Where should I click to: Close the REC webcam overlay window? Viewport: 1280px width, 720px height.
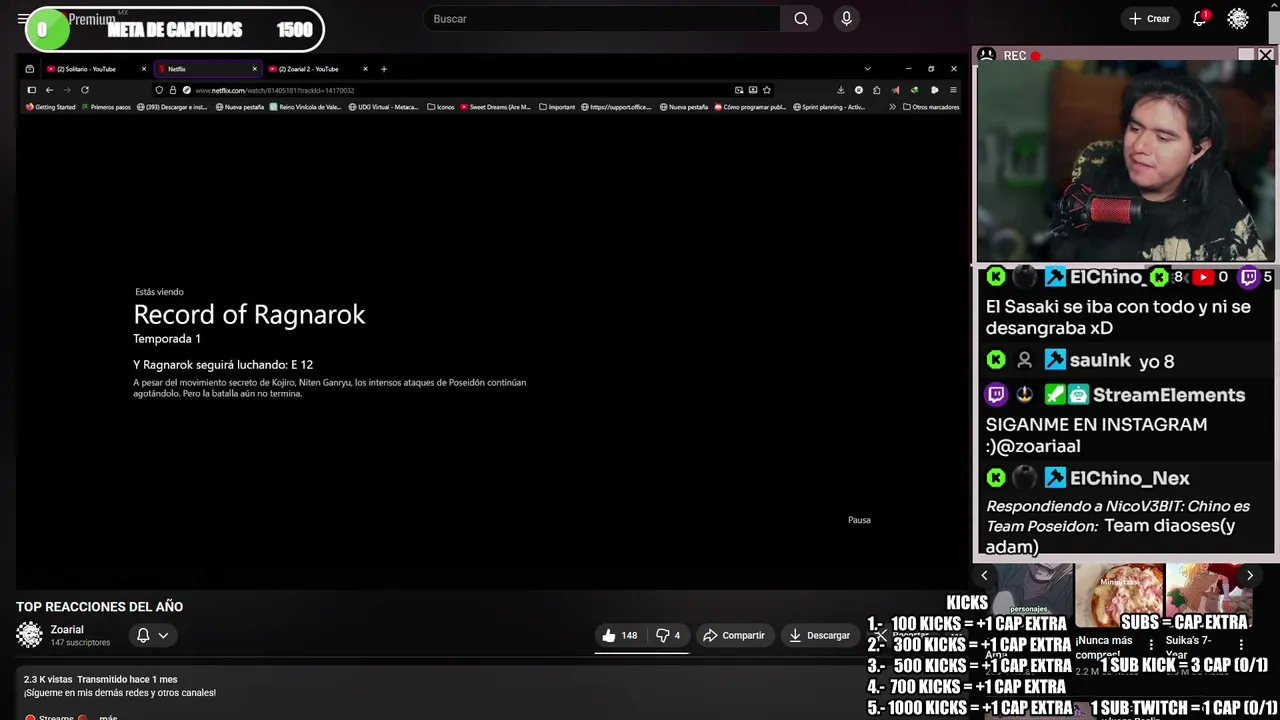[x=1265, y=56]
